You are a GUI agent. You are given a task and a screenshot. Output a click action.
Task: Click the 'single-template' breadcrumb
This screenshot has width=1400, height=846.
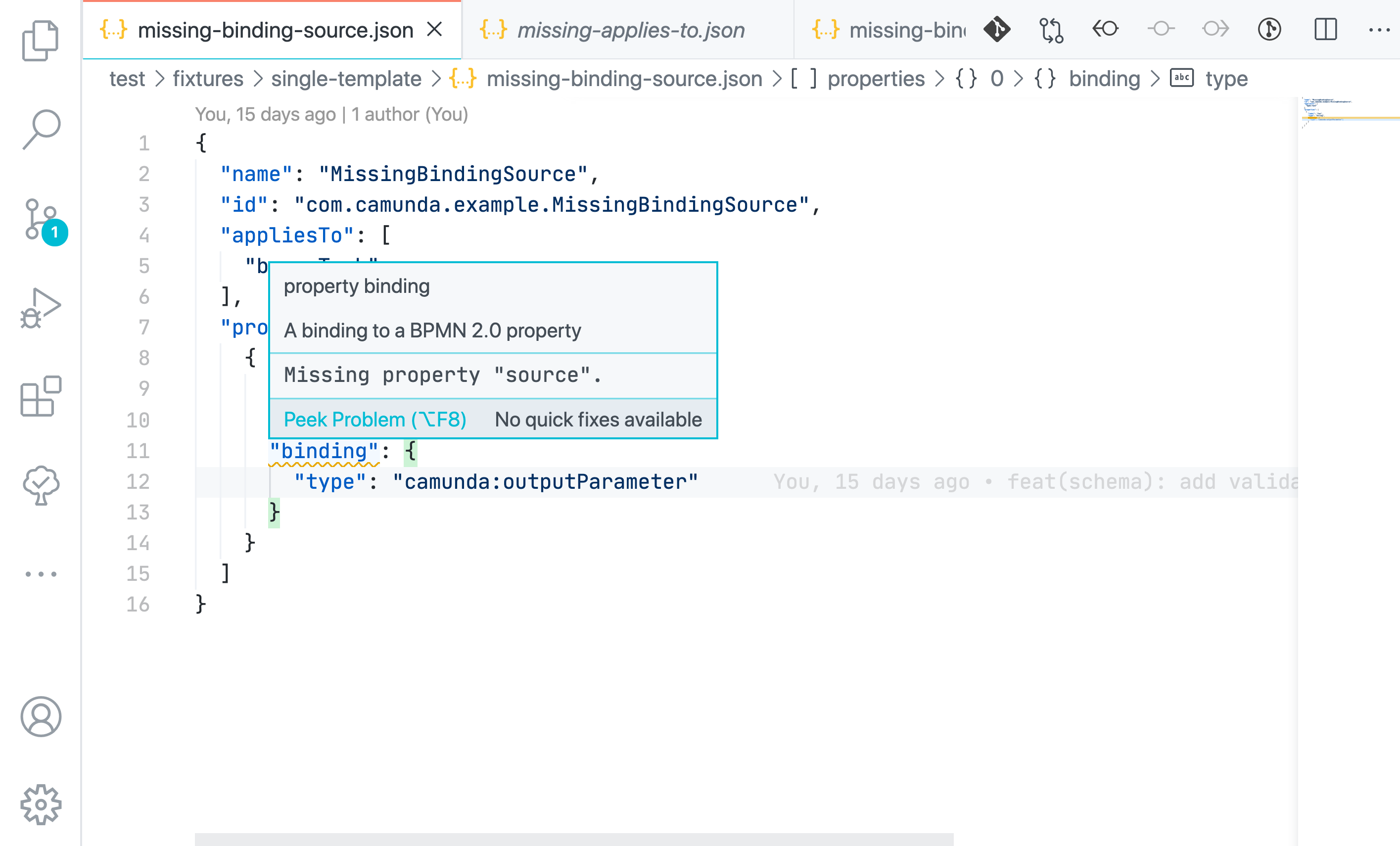coord(346,78)
